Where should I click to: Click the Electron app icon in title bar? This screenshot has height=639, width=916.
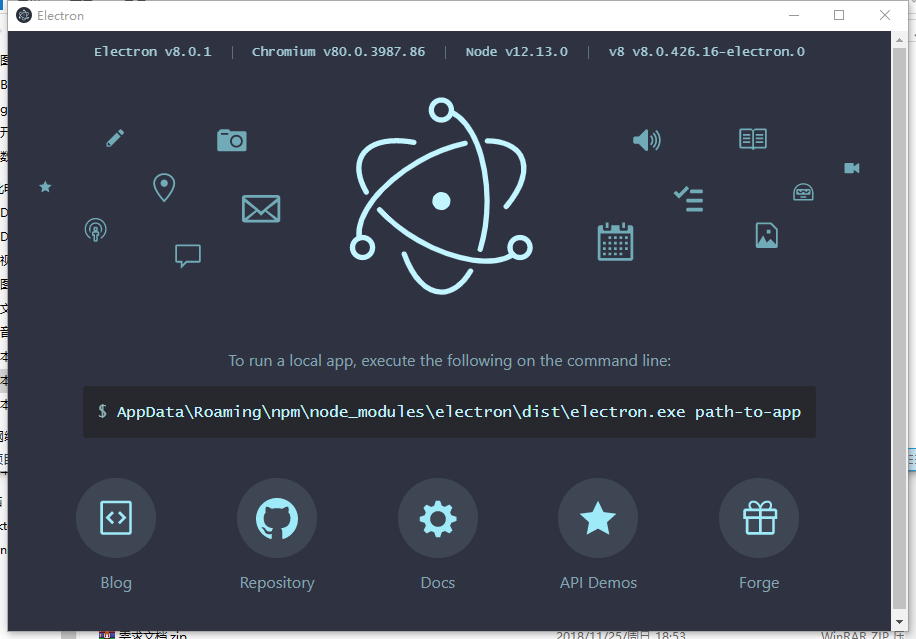(24, 15)
